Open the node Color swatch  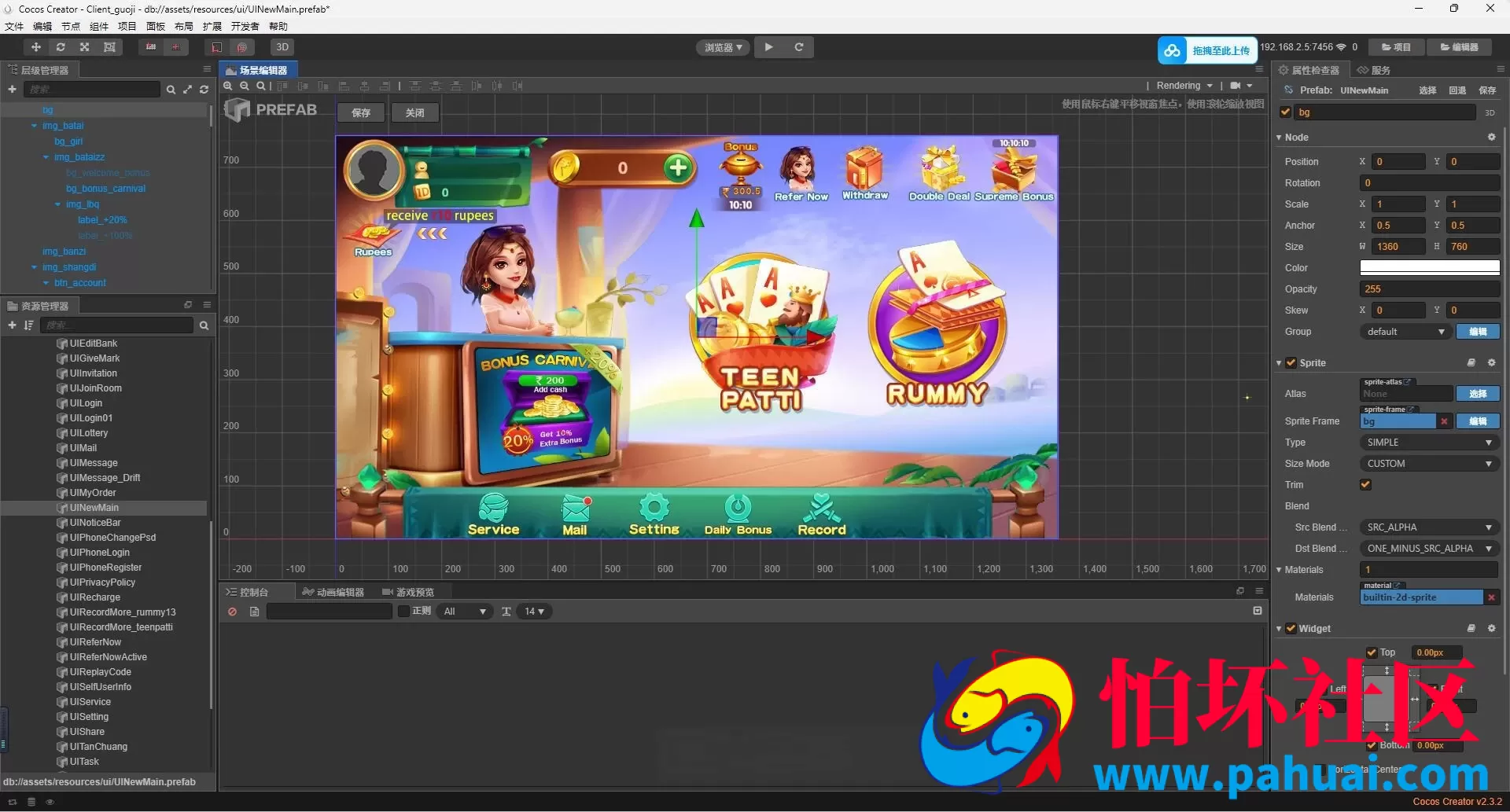click(x=1429, y=267)
